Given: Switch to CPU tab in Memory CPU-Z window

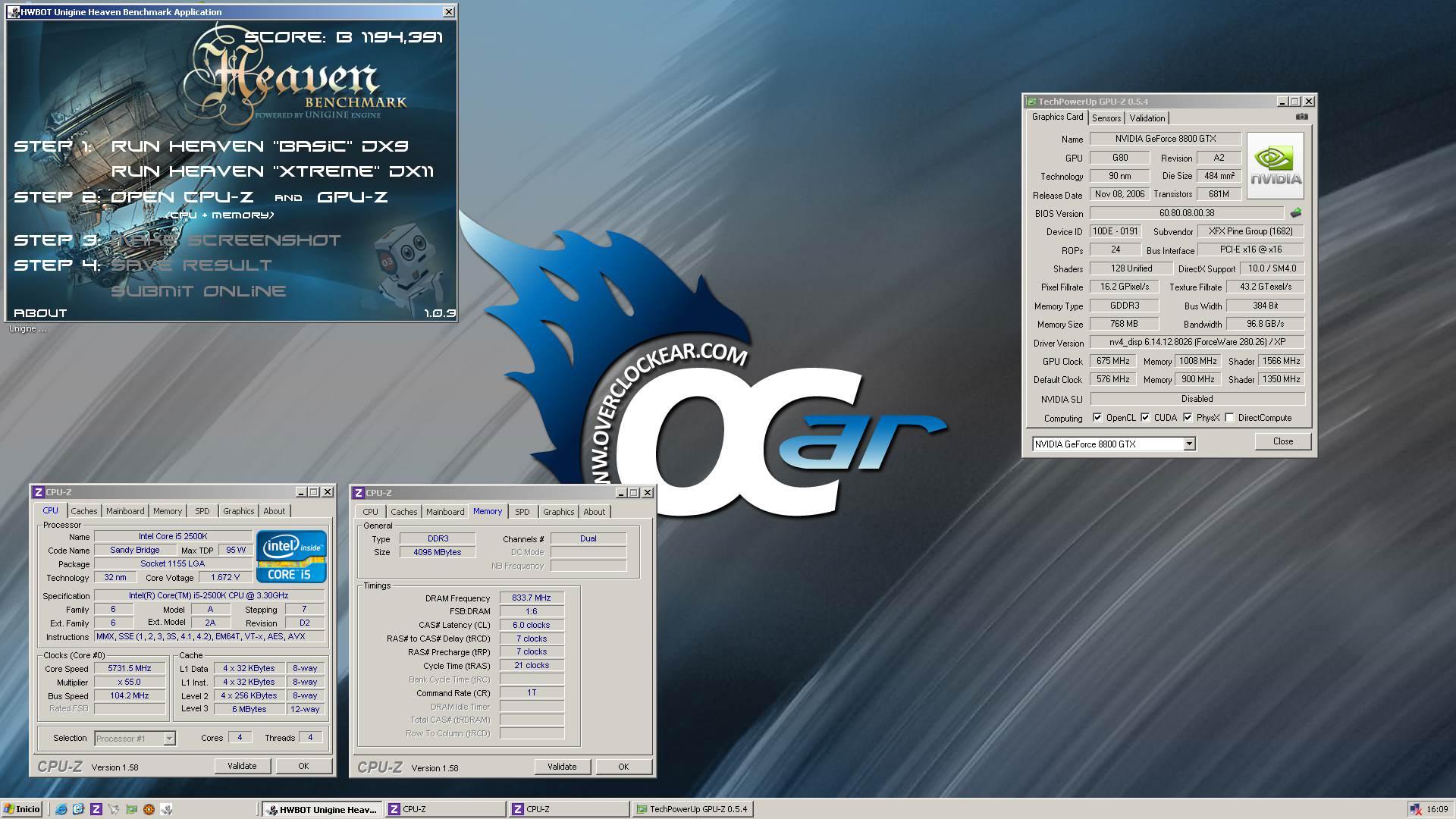Looking at the screenshot, I should 370,512.
